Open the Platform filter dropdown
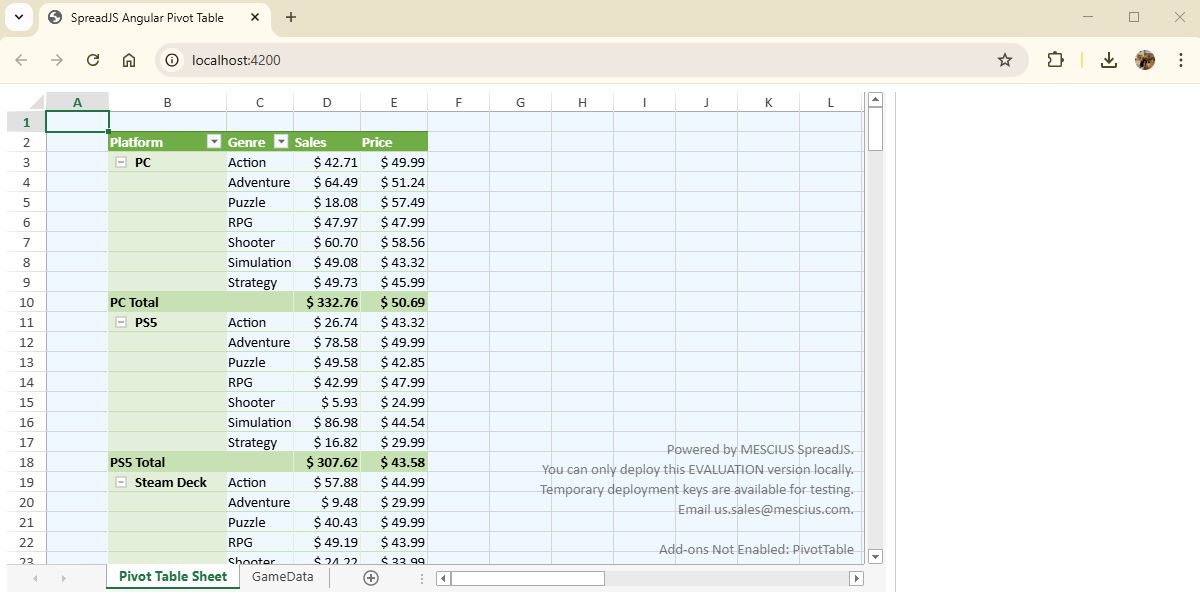Viewport: 1200px width, 600px height. (x=213, y=142)
